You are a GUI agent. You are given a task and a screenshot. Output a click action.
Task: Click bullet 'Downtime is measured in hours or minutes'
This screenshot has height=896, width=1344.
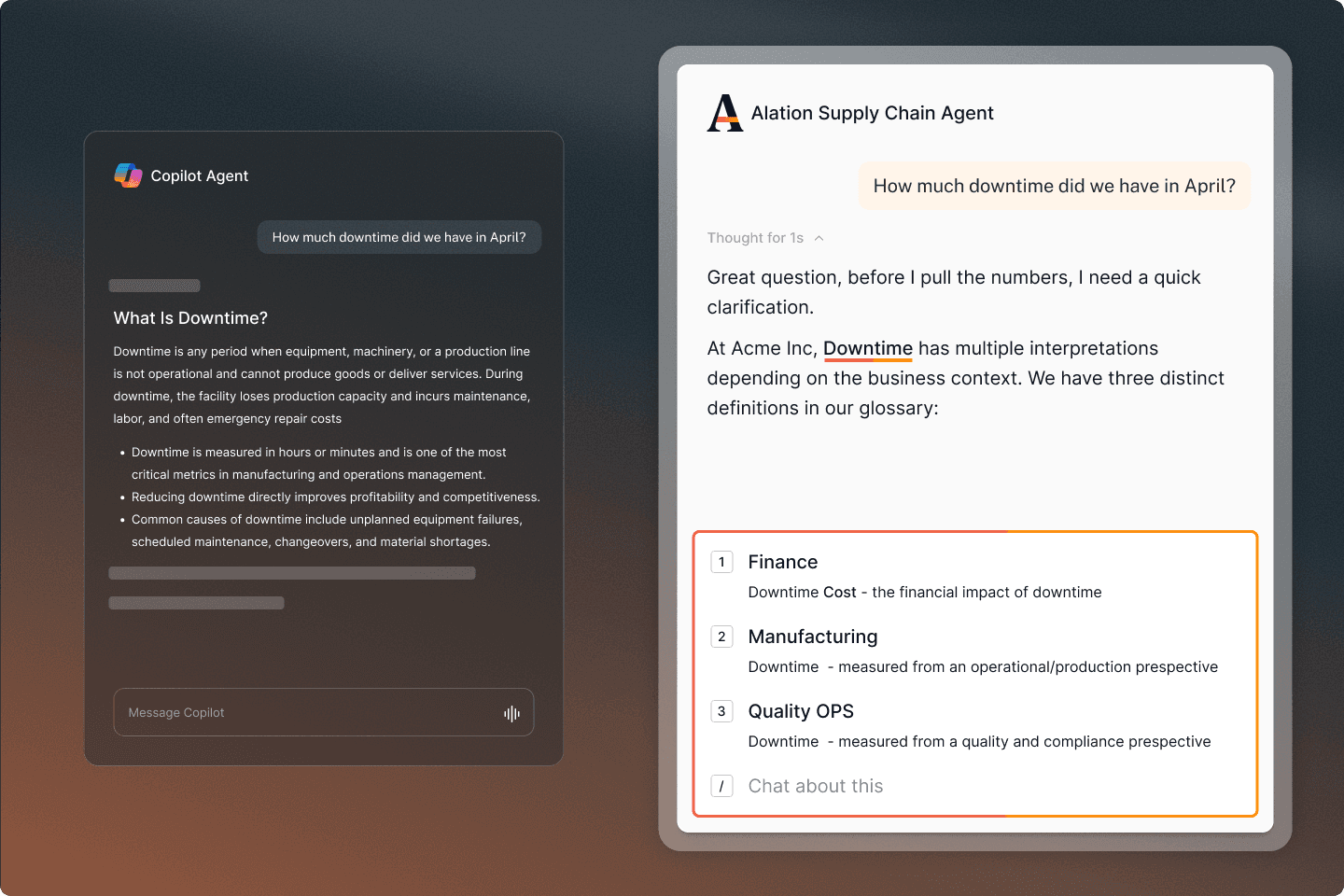click(318, 463)
